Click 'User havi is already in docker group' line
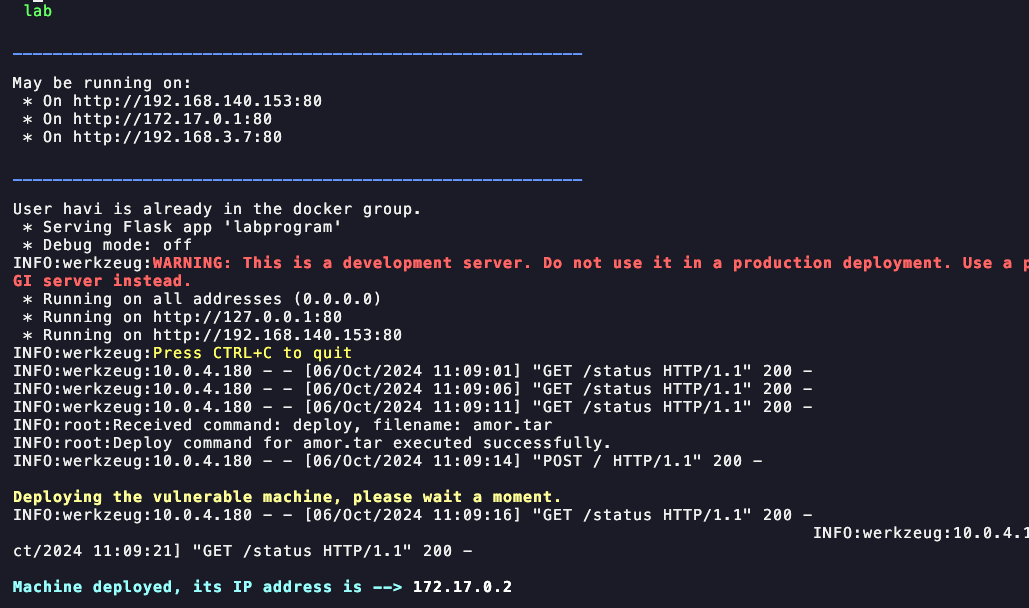 pos(217,209)
